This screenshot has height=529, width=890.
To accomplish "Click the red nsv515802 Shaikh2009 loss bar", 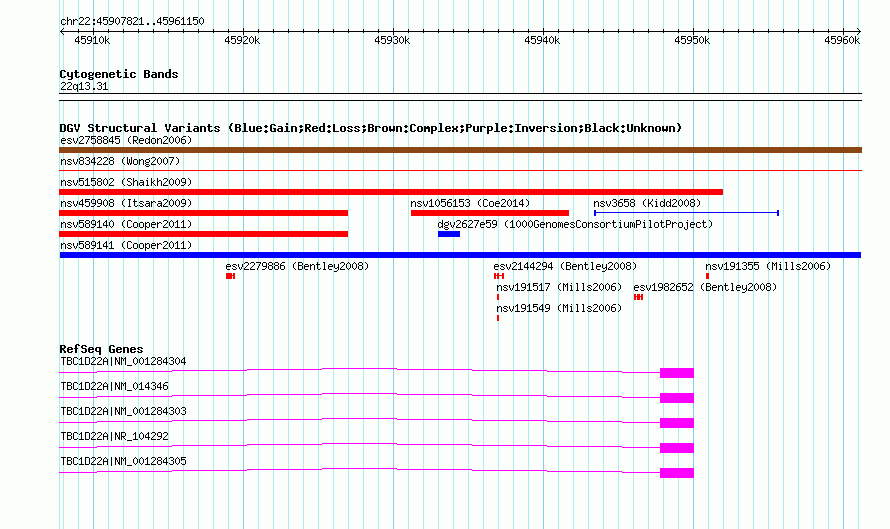I will [391, 192].
